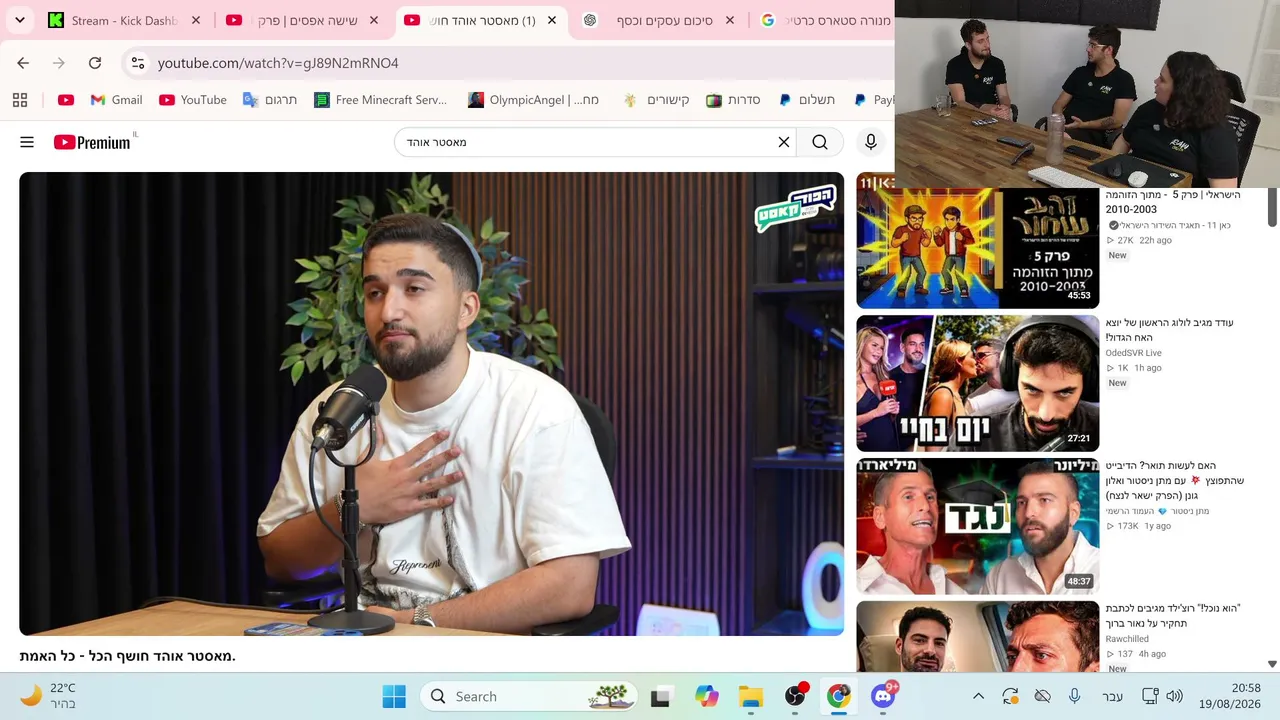Open channel כאן 11 - תאגיד השידור הישראלי

coord(1168,226)
